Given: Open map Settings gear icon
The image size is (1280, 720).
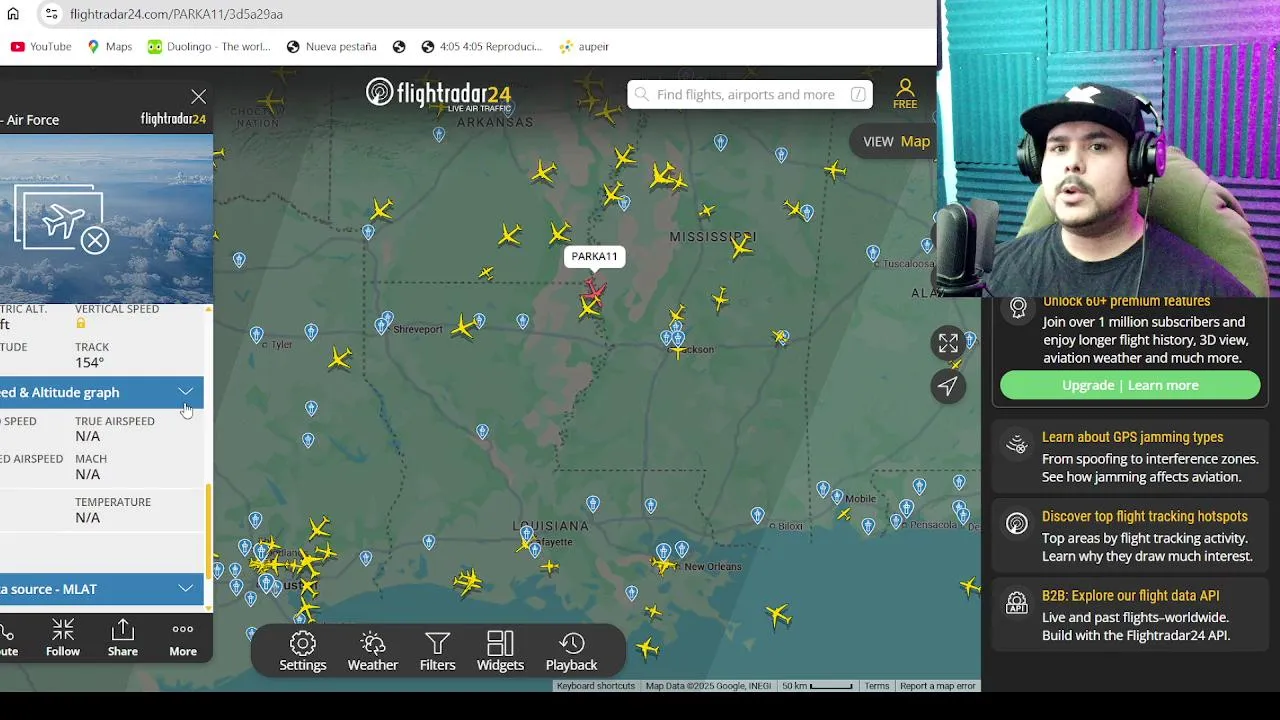Looking at the screenshot, I should (303, 651).
